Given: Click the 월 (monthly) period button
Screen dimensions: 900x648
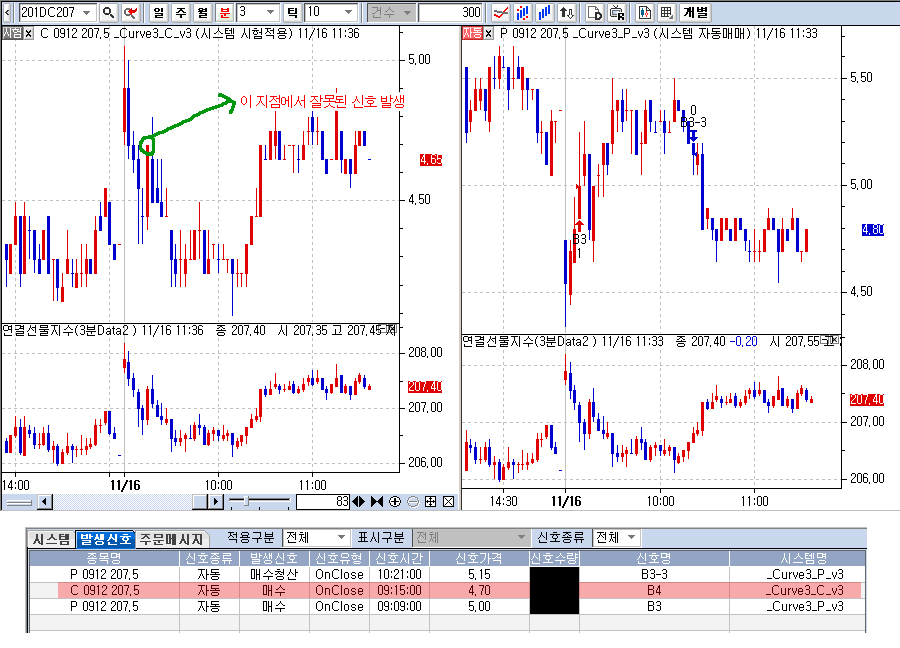Looking at the screenshot, I should coord(201,13).
